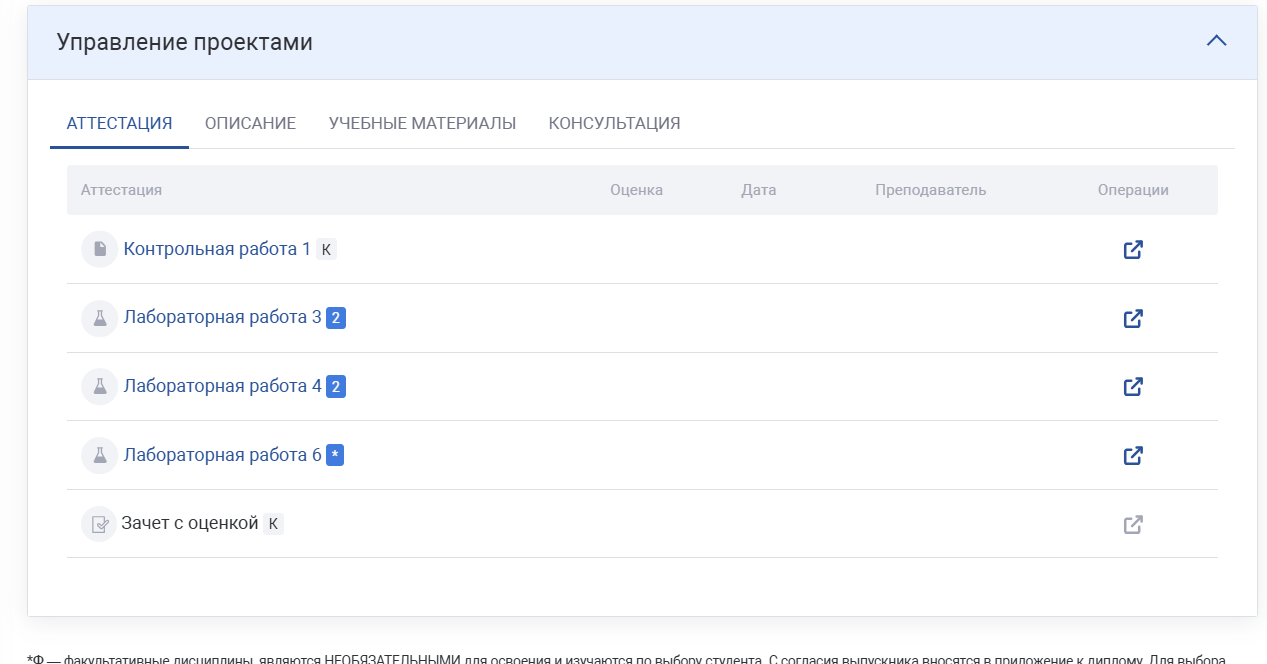
Task: Click open icon for Лабораторная работа 6
Action: point(1132,455)
